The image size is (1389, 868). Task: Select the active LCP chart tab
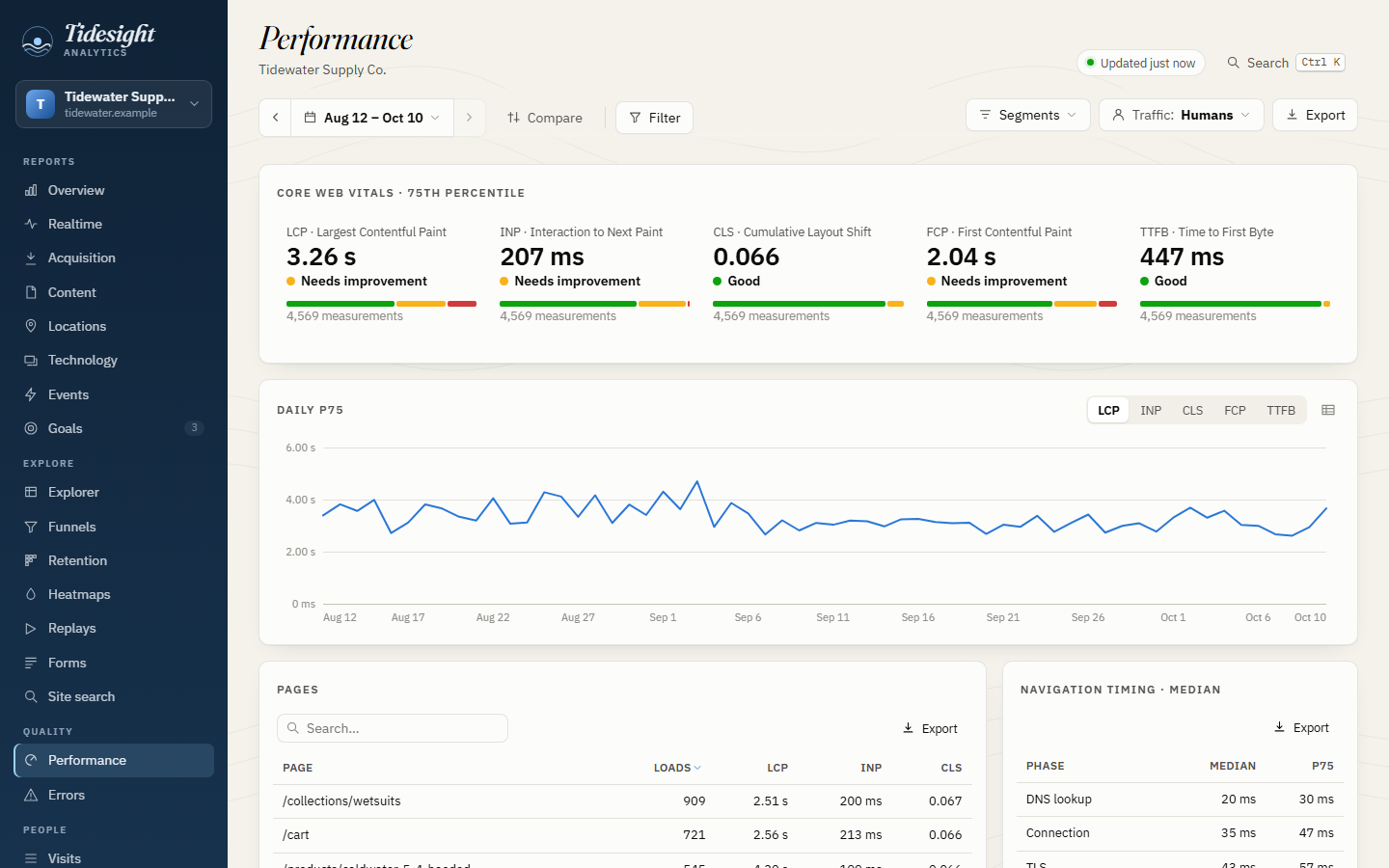click(1108, 410)
